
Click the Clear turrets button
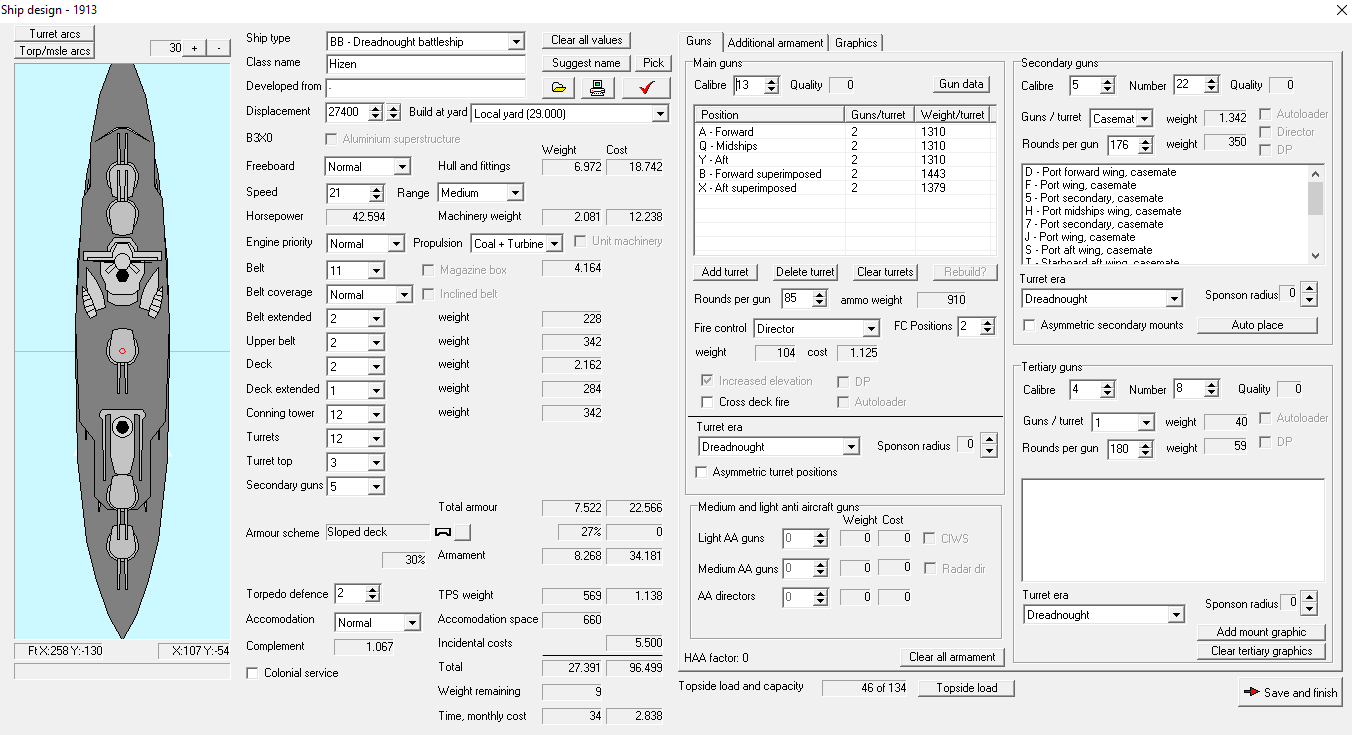(x=886, y=272)
